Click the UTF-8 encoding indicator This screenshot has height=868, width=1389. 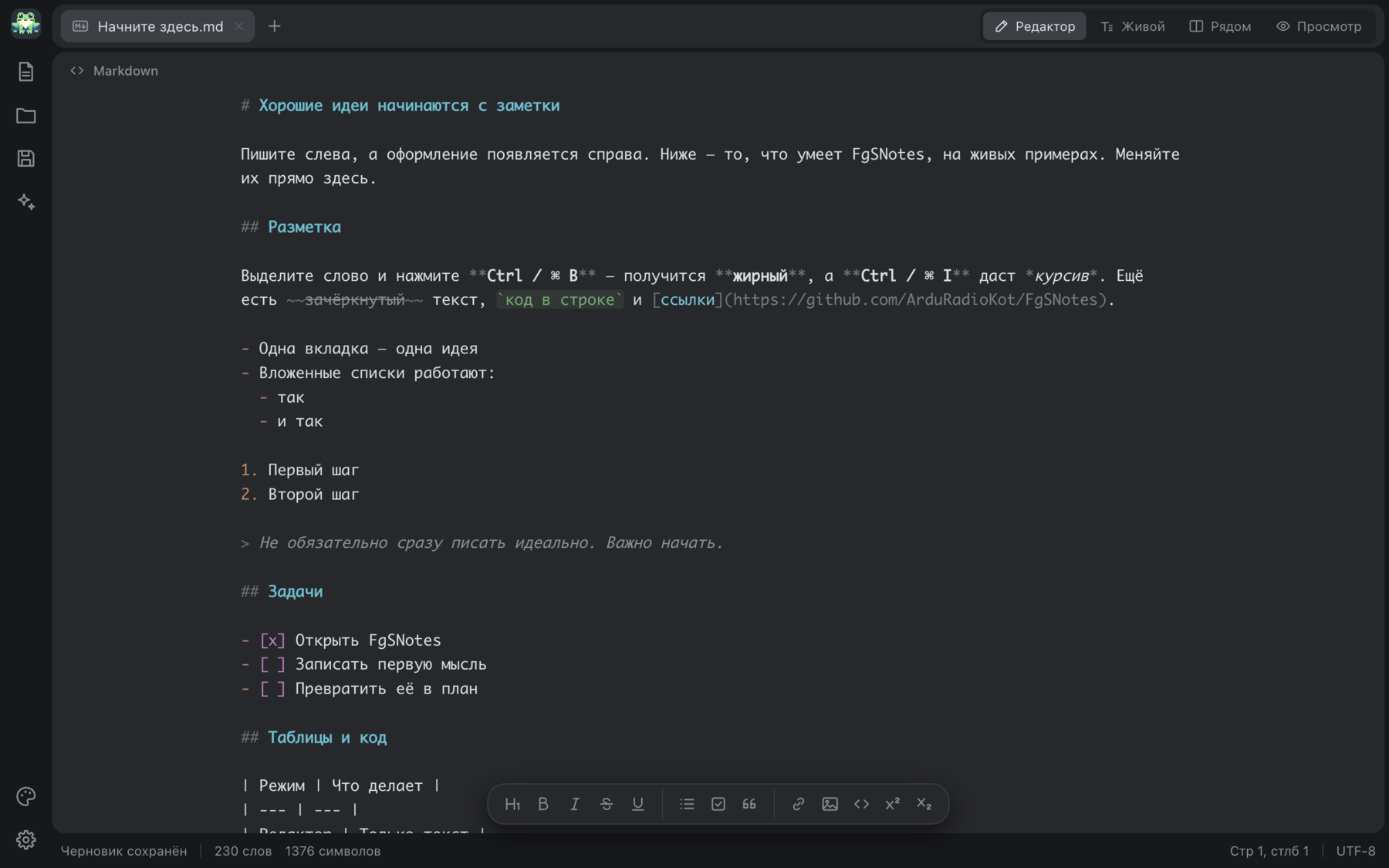tap(1356, 851)
